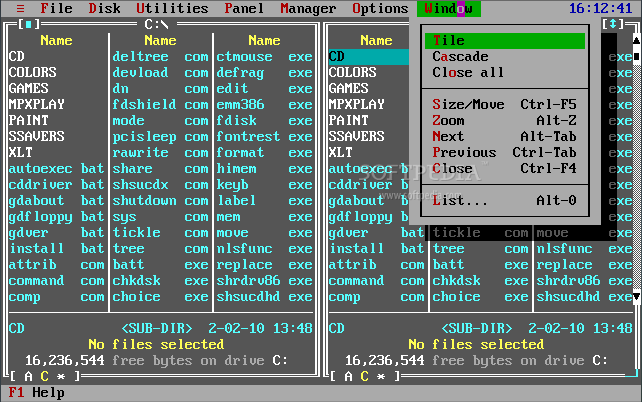Select tree com in right panel

click(481, 248)
